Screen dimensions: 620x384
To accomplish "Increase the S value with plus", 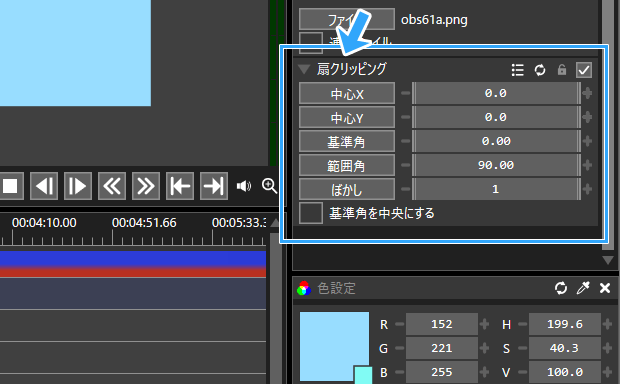I will (607, 348).
